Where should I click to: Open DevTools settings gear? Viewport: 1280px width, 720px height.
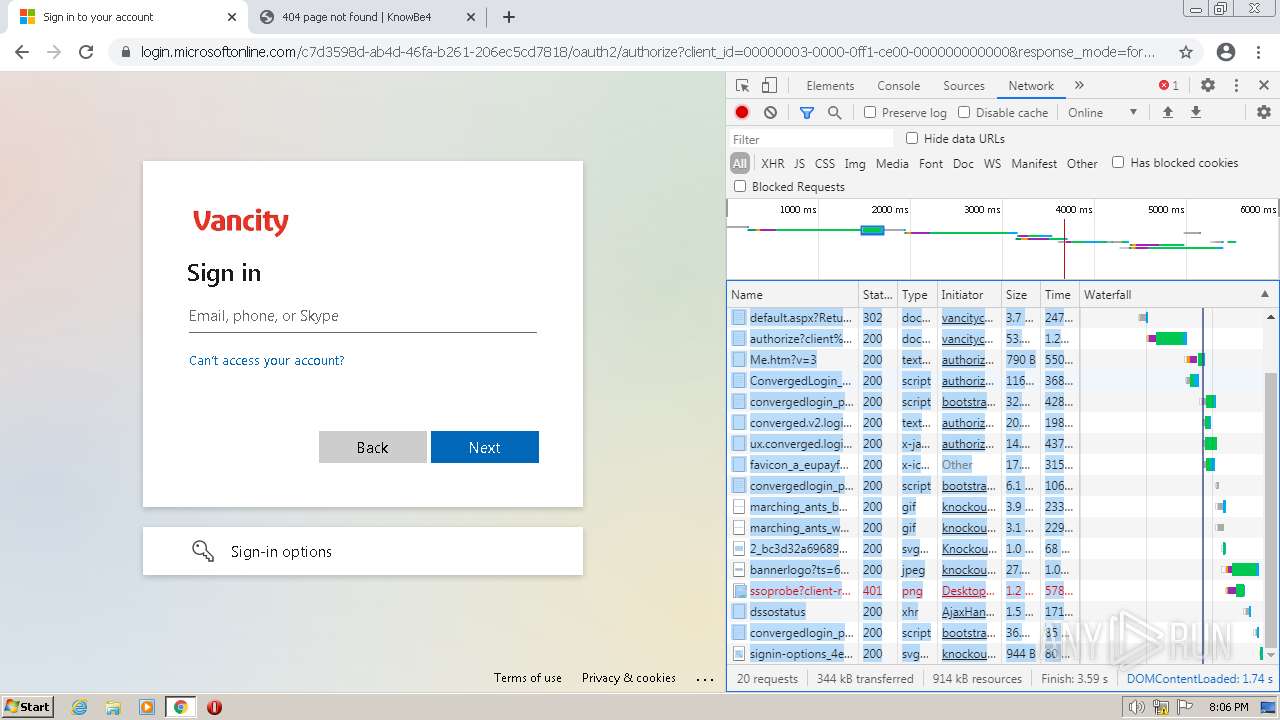[1208, 86]
